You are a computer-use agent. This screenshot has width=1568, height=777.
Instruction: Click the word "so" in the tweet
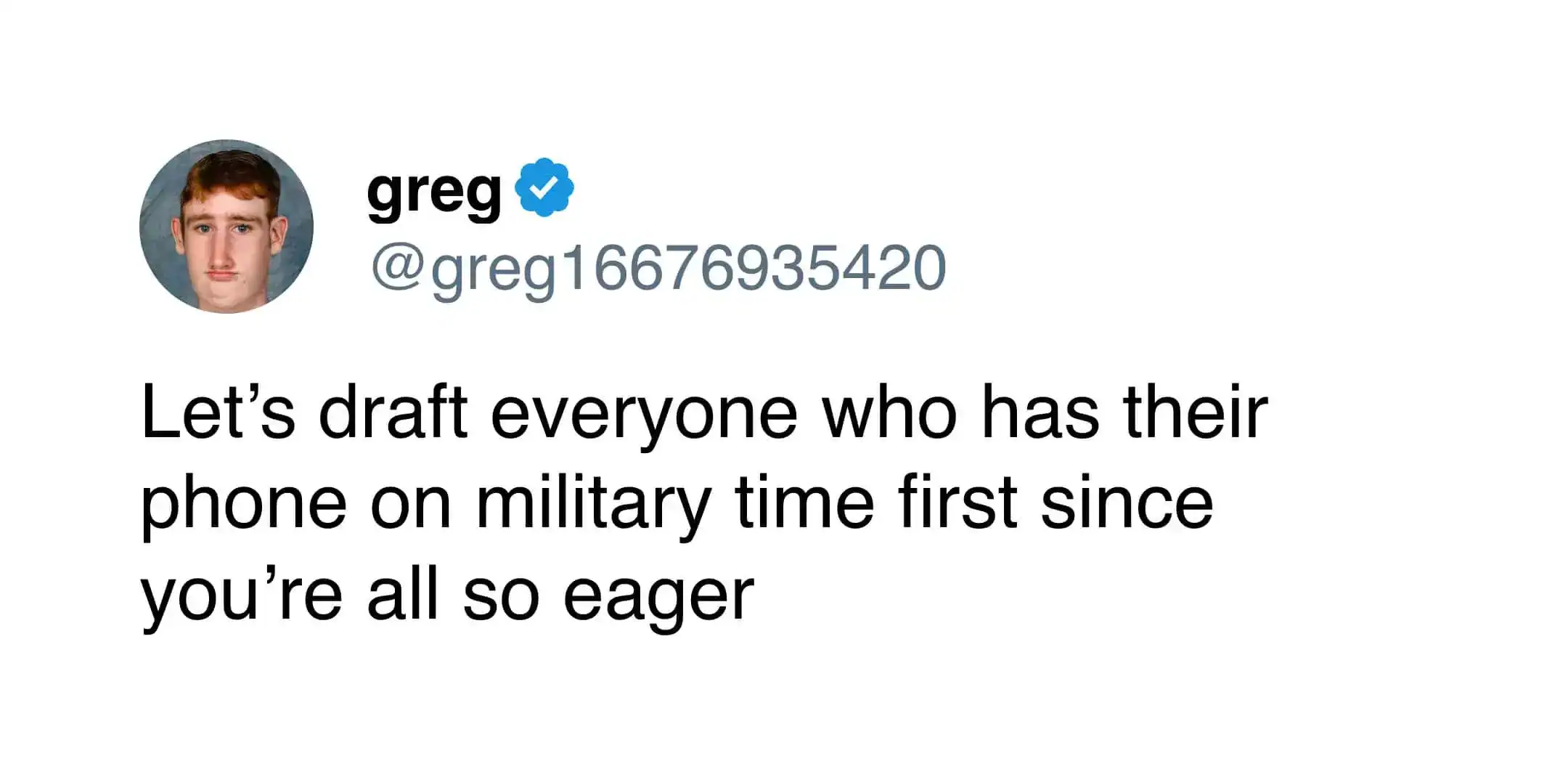tap(501, 597)
